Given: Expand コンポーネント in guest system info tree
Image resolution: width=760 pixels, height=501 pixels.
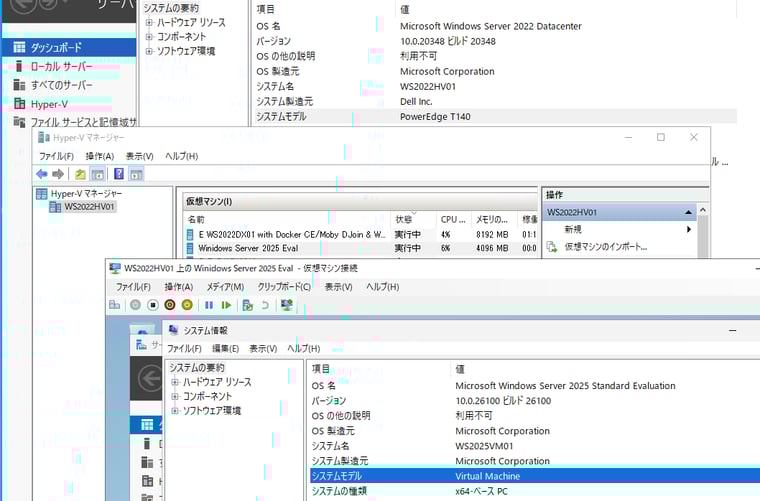Looking at the screenshot, I should click(x=175, y=396).
